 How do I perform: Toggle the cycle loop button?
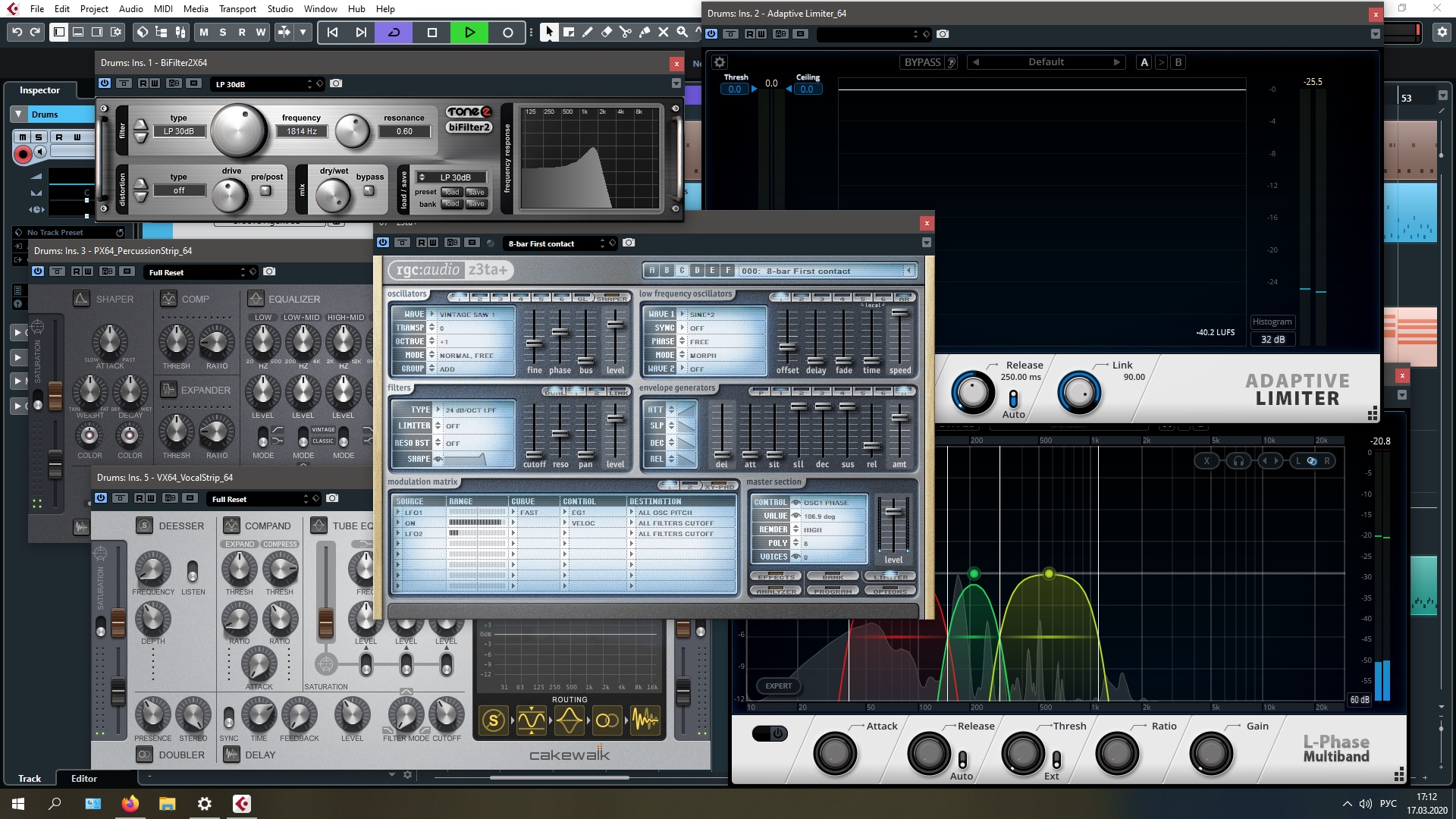394,32
